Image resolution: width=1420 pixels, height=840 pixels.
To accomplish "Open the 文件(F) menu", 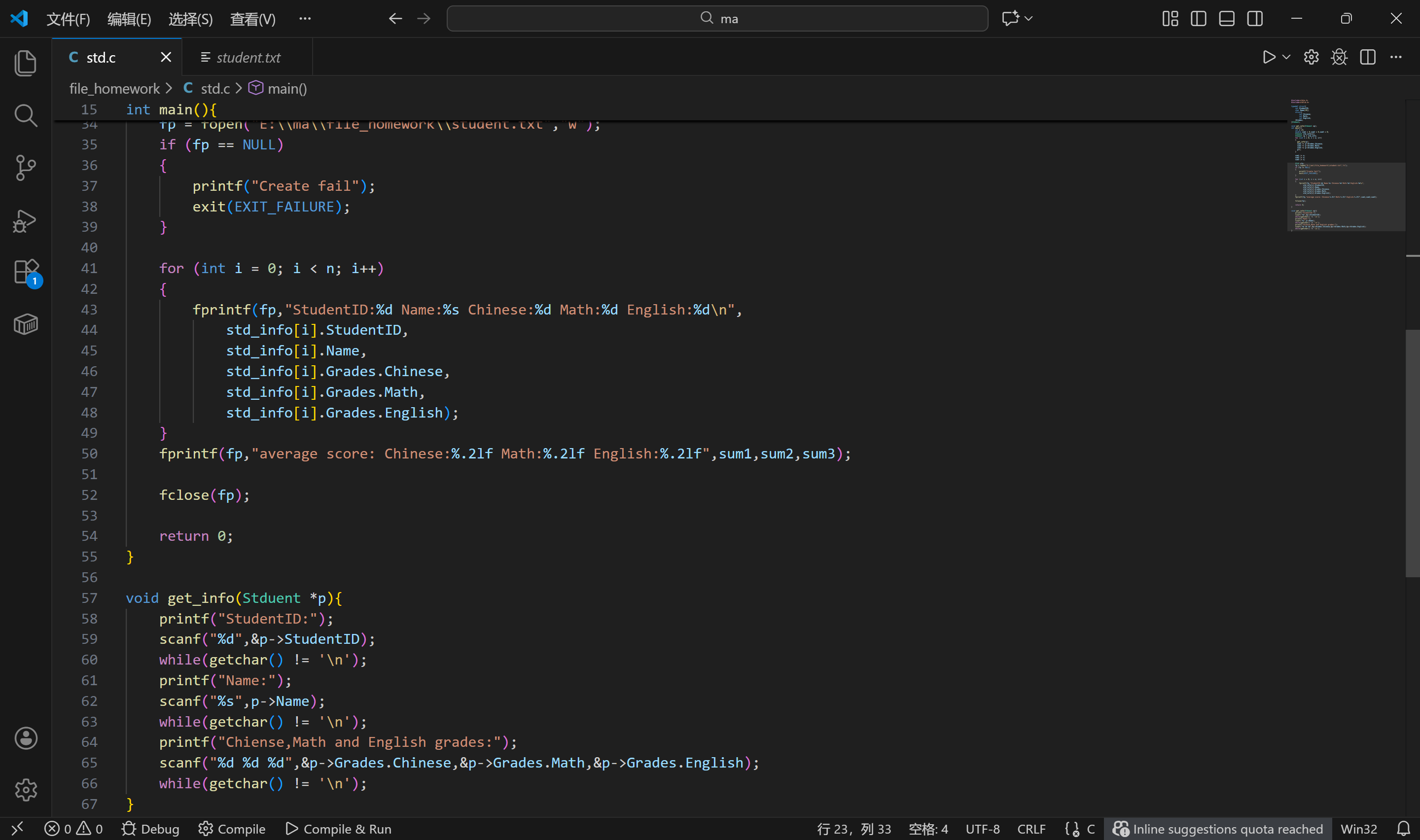I will click(68, 19).
